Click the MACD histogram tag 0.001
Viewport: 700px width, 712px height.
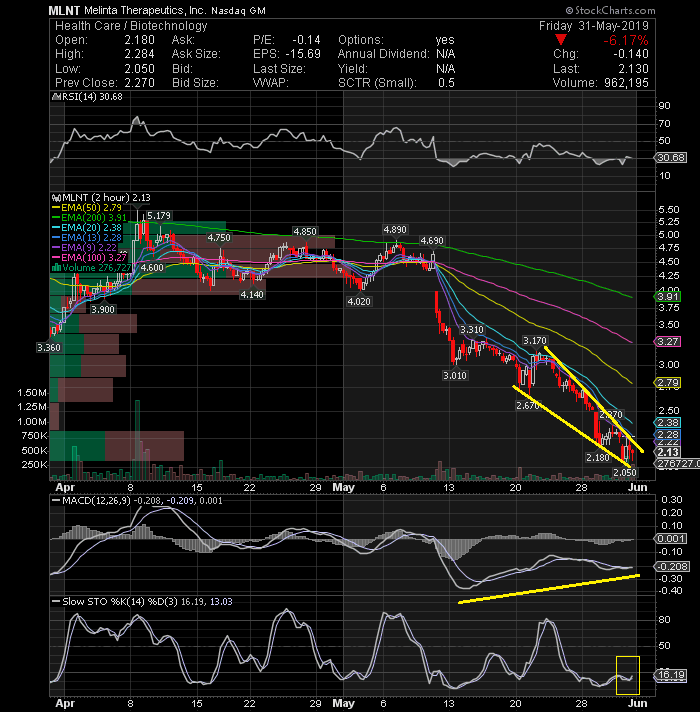click(670, 539)
